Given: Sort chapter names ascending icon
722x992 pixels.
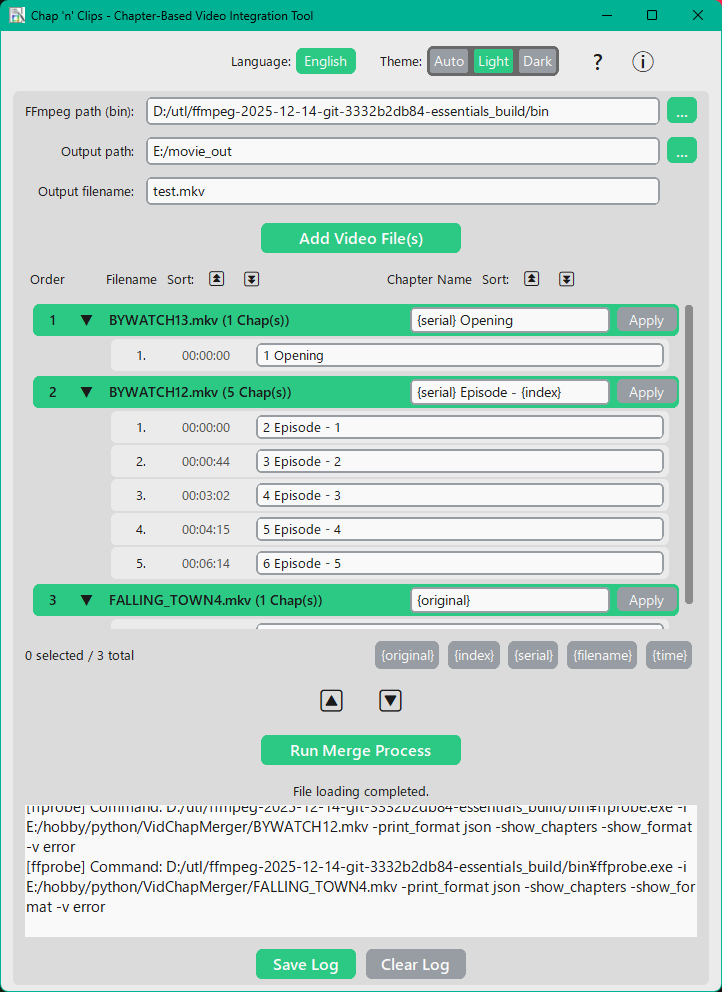Looking at the screenshot, I should click(532, 279).
